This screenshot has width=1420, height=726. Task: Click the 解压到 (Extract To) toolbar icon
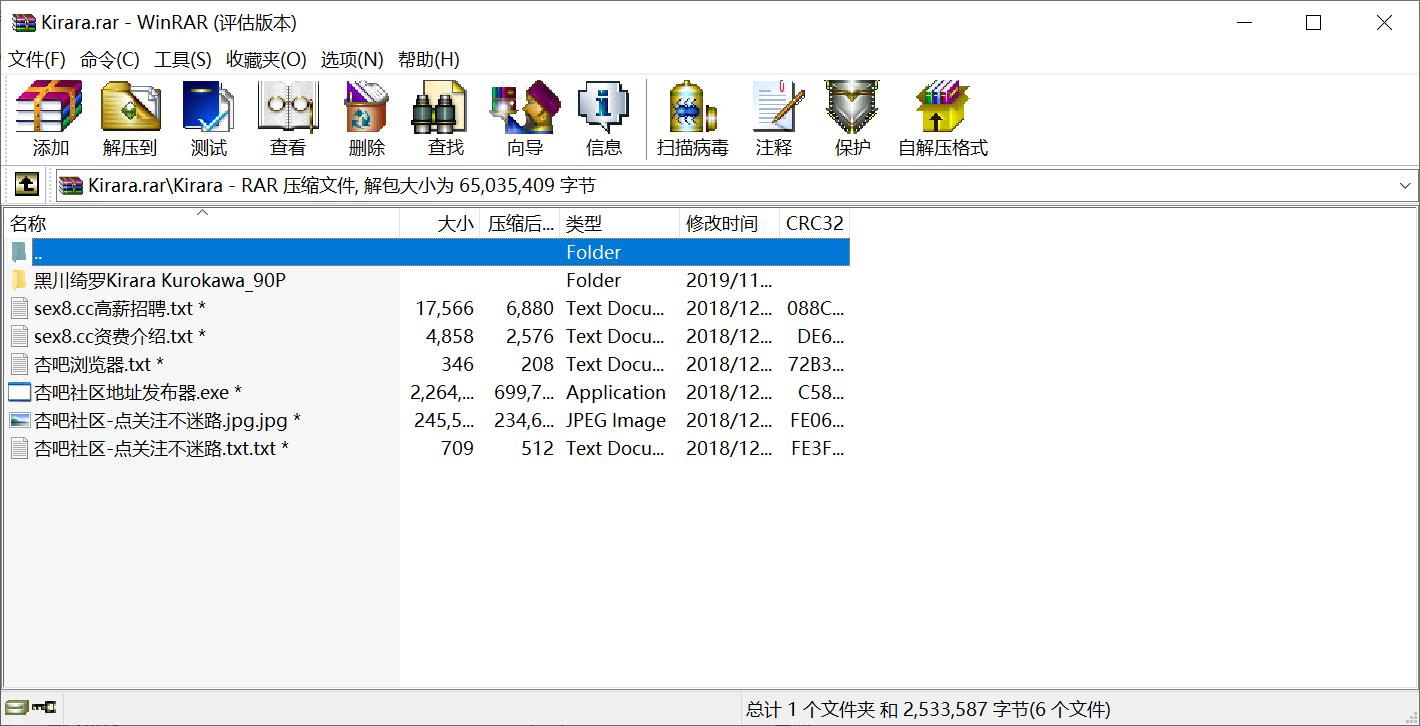pos(130,107)
